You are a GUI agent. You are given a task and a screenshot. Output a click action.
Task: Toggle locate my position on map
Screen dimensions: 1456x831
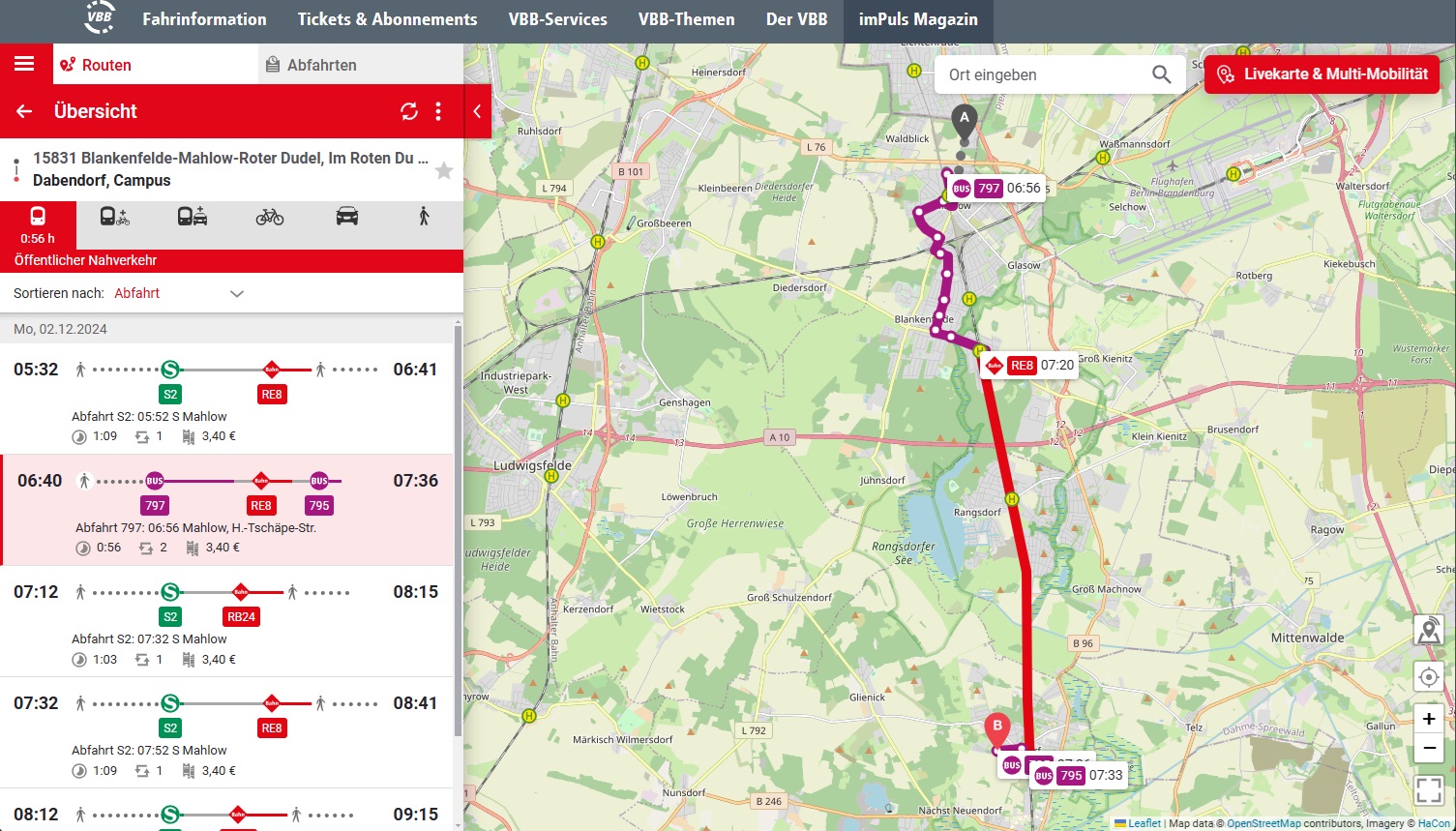[x=1428, y=676]
